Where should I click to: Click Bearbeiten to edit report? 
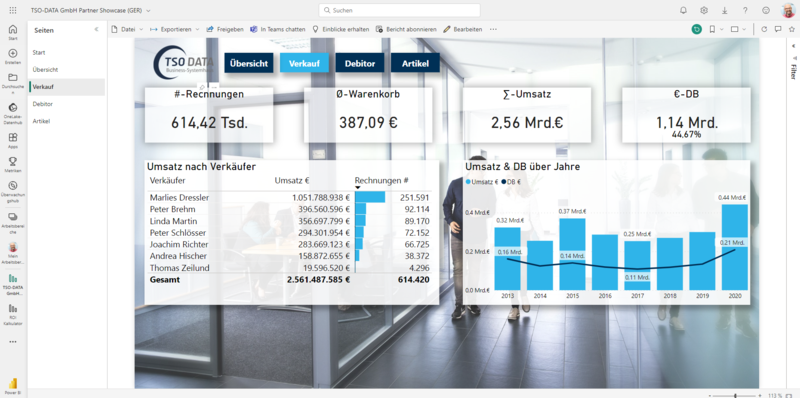click(x=463, y=30)
